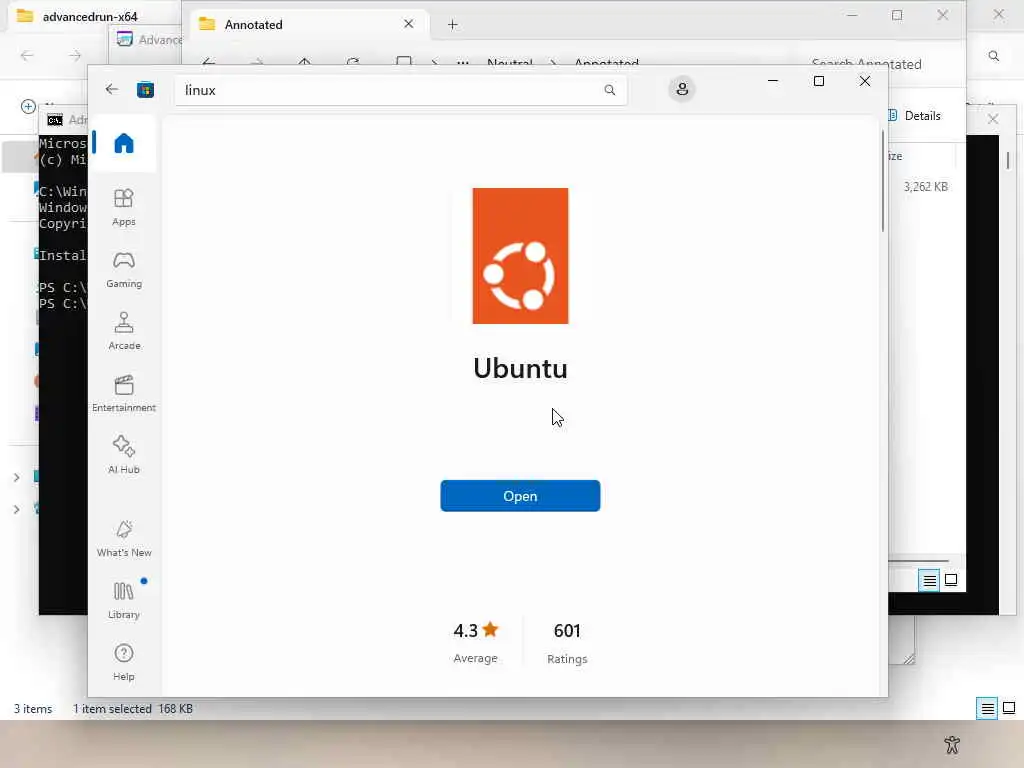Switch to the advancedrun-x64 Explorer tab

click(x=91, y=16)
